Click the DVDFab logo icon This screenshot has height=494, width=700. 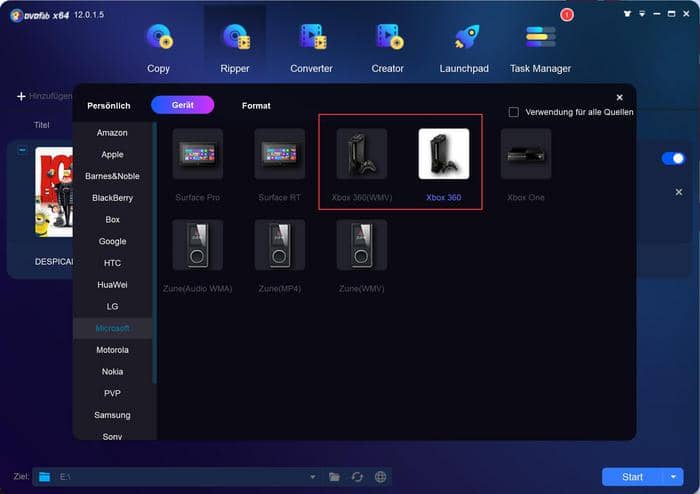coord(17,16)
